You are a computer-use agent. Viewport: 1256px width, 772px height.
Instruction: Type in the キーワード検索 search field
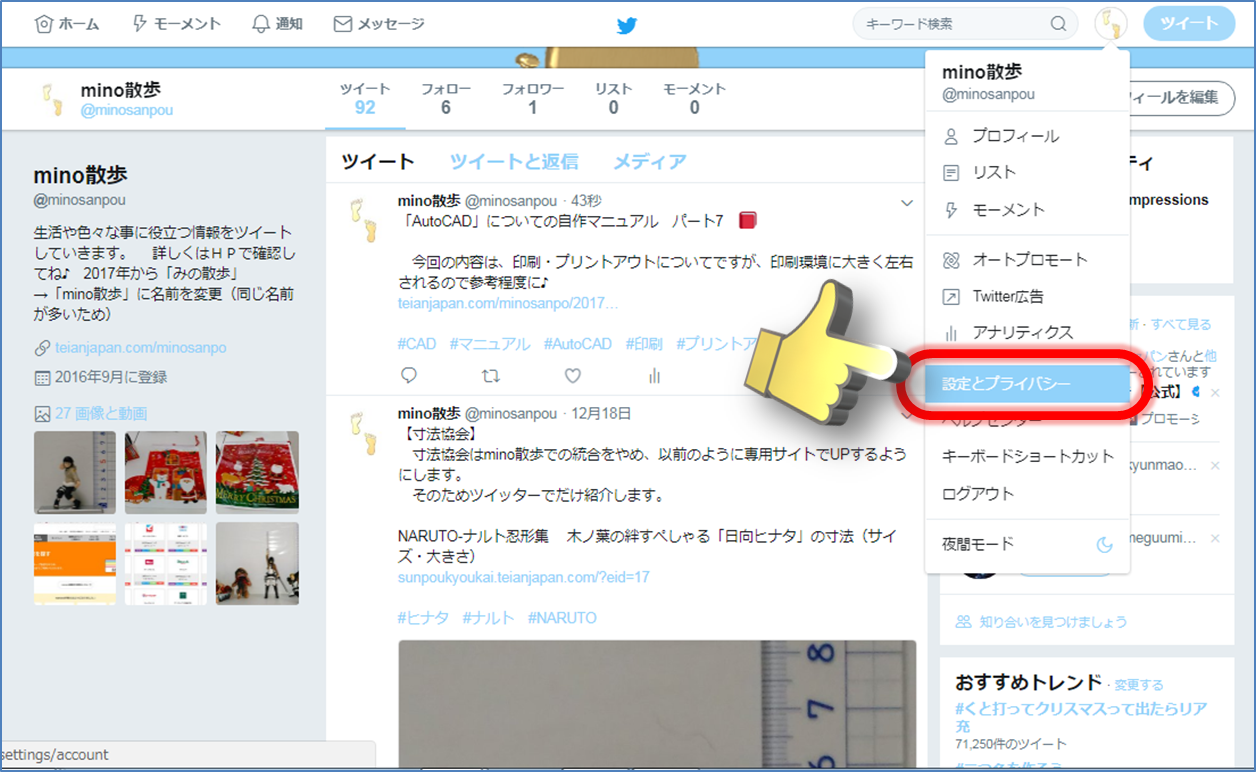click(950, 24)
